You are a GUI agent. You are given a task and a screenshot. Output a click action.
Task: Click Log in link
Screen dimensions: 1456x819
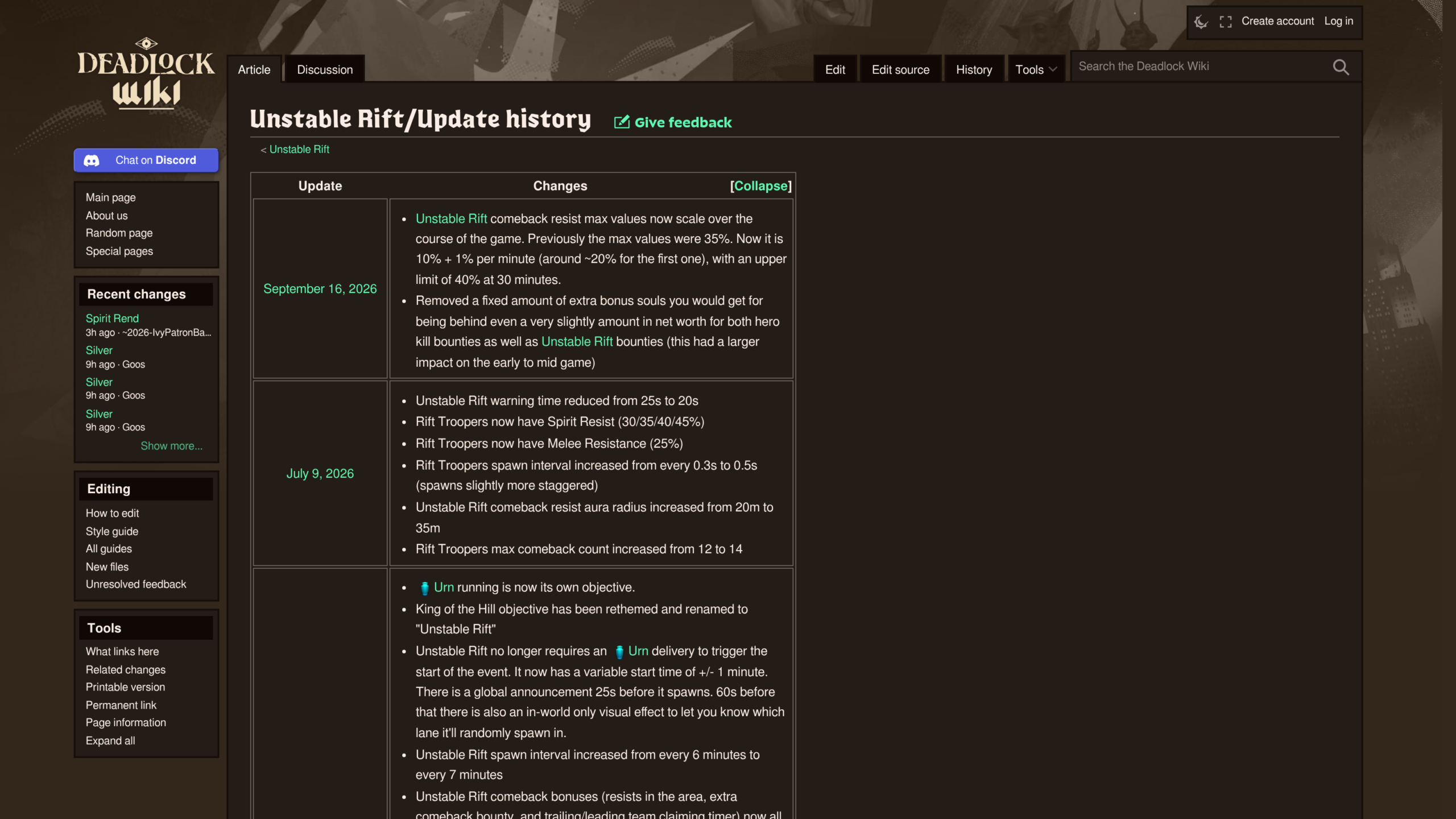pos(1339,21)
